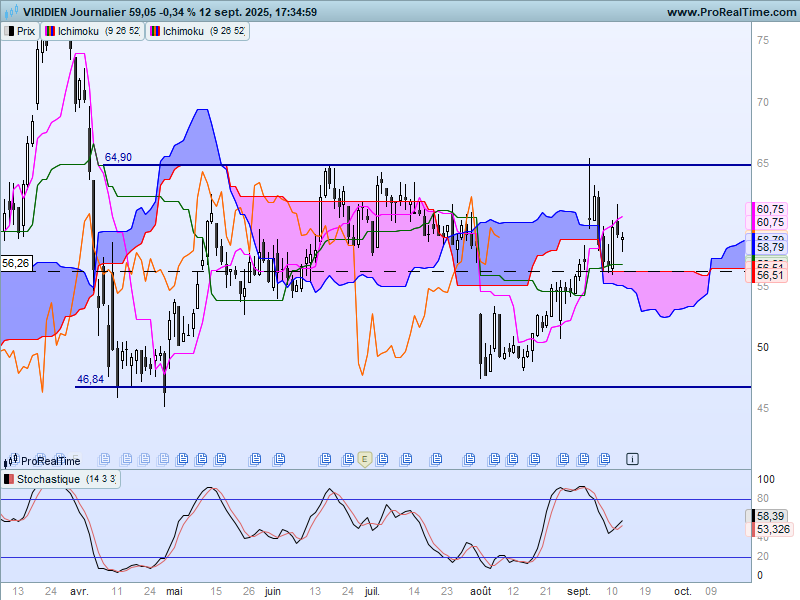Screen dimensions: 800x600
Task: Select the 46,84 support line label
Action: [x=90, y=379]
